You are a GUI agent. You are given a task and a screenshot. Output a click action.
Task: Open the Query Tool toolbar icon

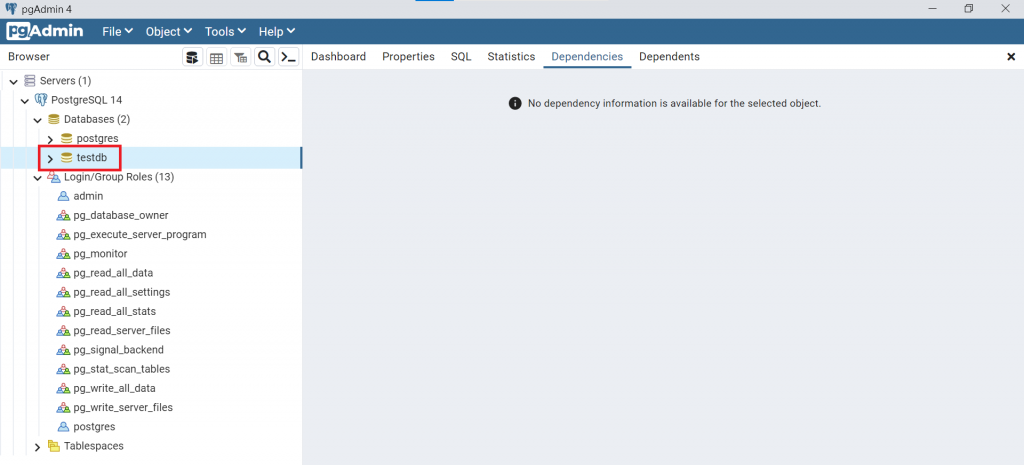[192, 57]
